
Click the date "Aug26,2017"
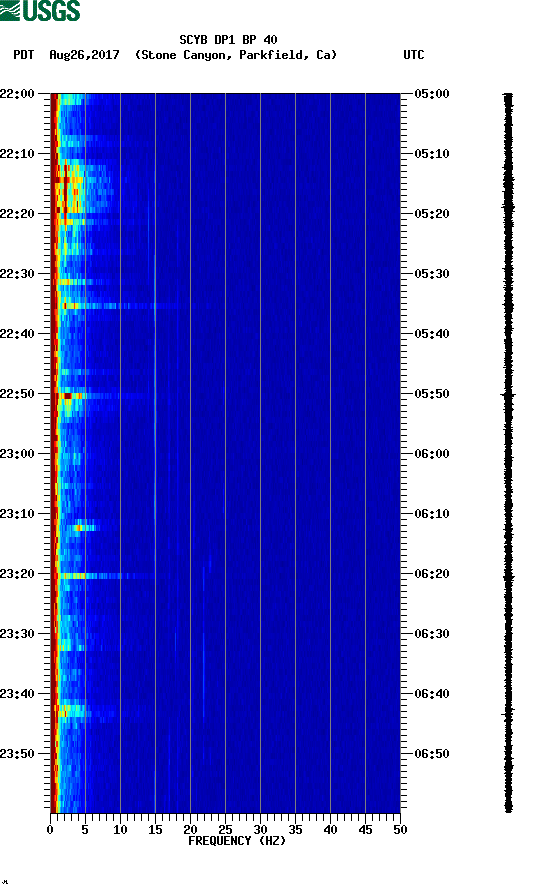[84, 55]
